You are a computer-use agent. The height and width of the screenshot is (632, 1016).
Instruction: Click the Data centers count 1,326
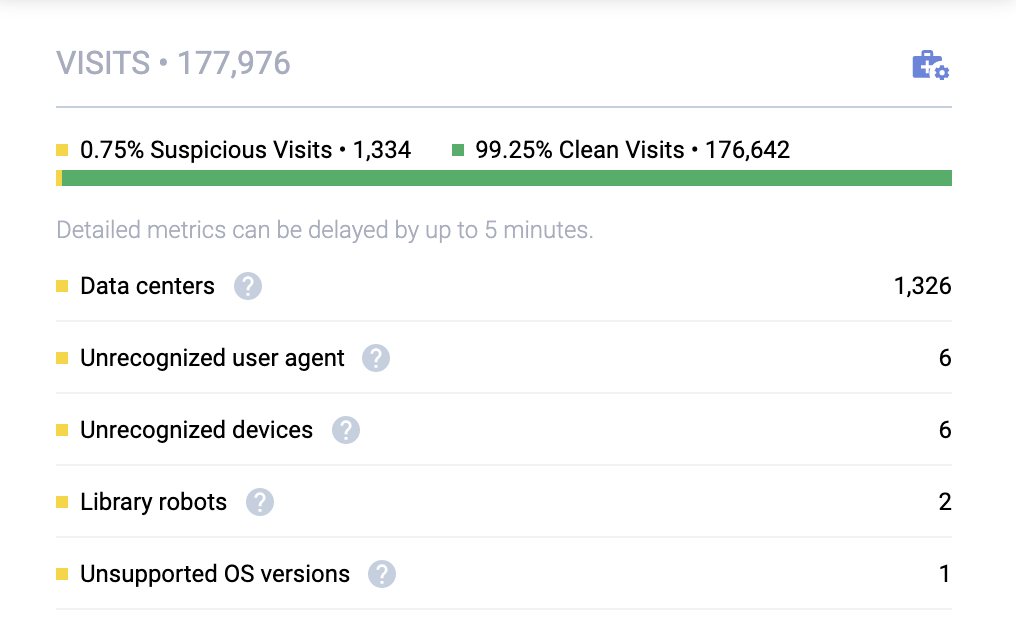[922, 287]
